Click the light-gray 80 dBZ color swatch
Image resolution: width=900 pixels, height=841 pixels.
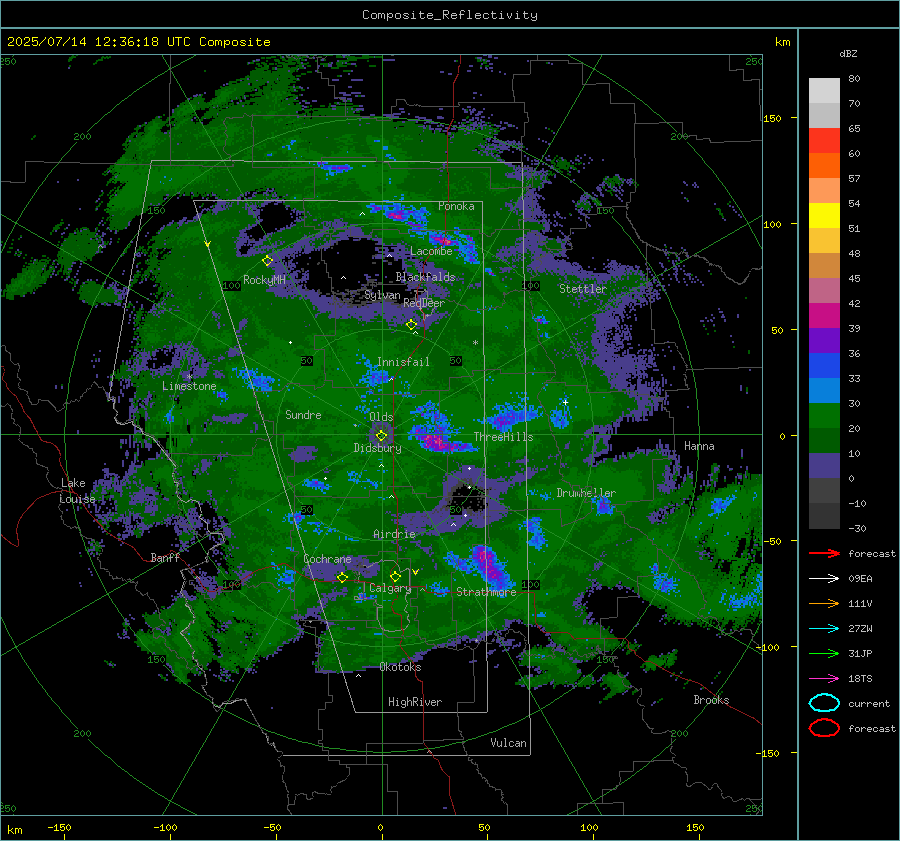pos(824,90)
